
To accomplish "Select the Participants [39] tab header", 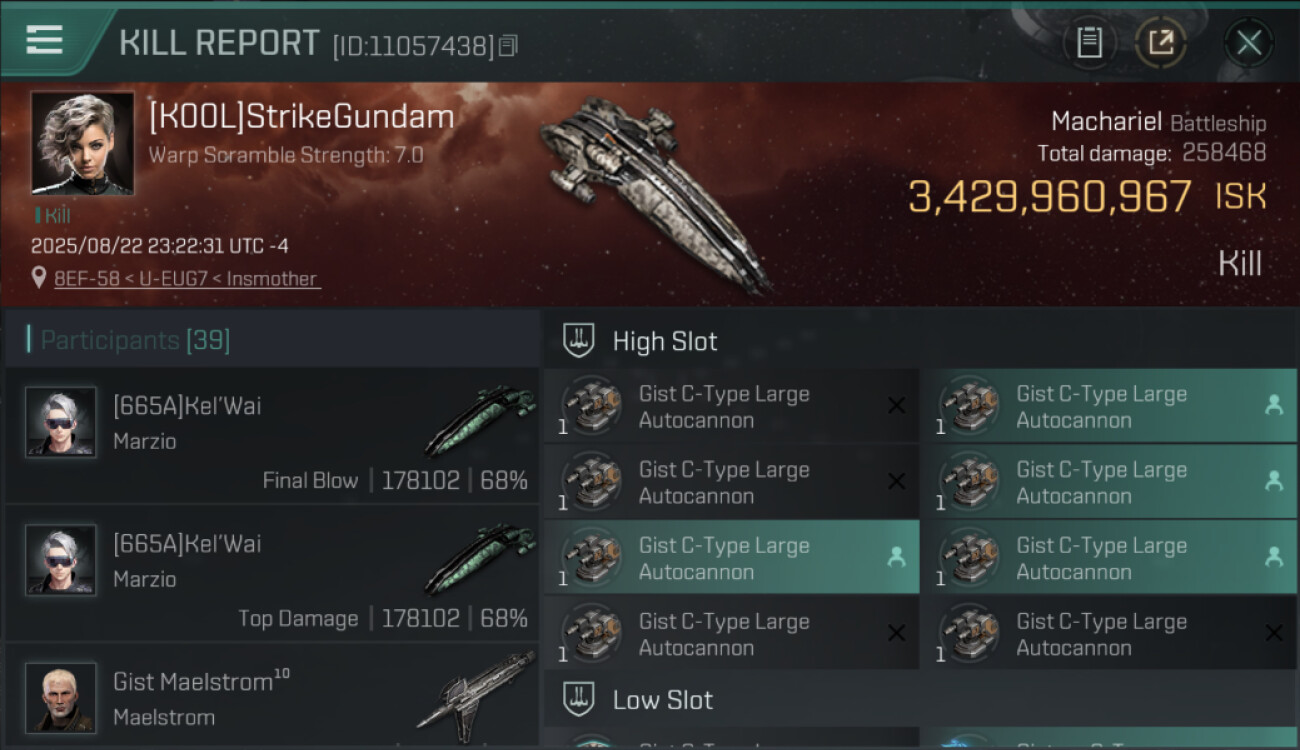I will 135,341.
